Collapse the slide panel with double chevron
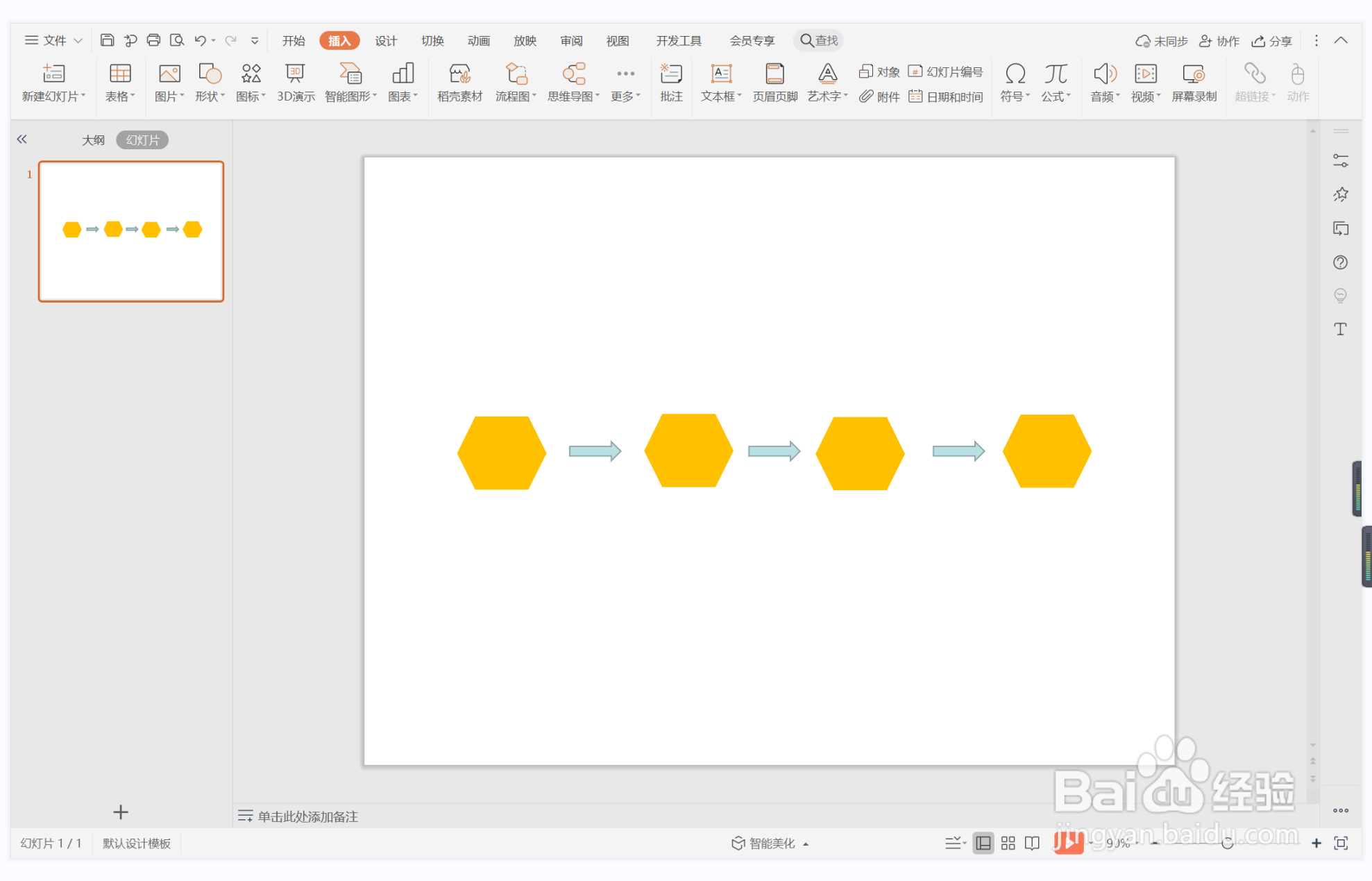The width and height of the screenshot is (1372, 881). click(x=22, y=139)
